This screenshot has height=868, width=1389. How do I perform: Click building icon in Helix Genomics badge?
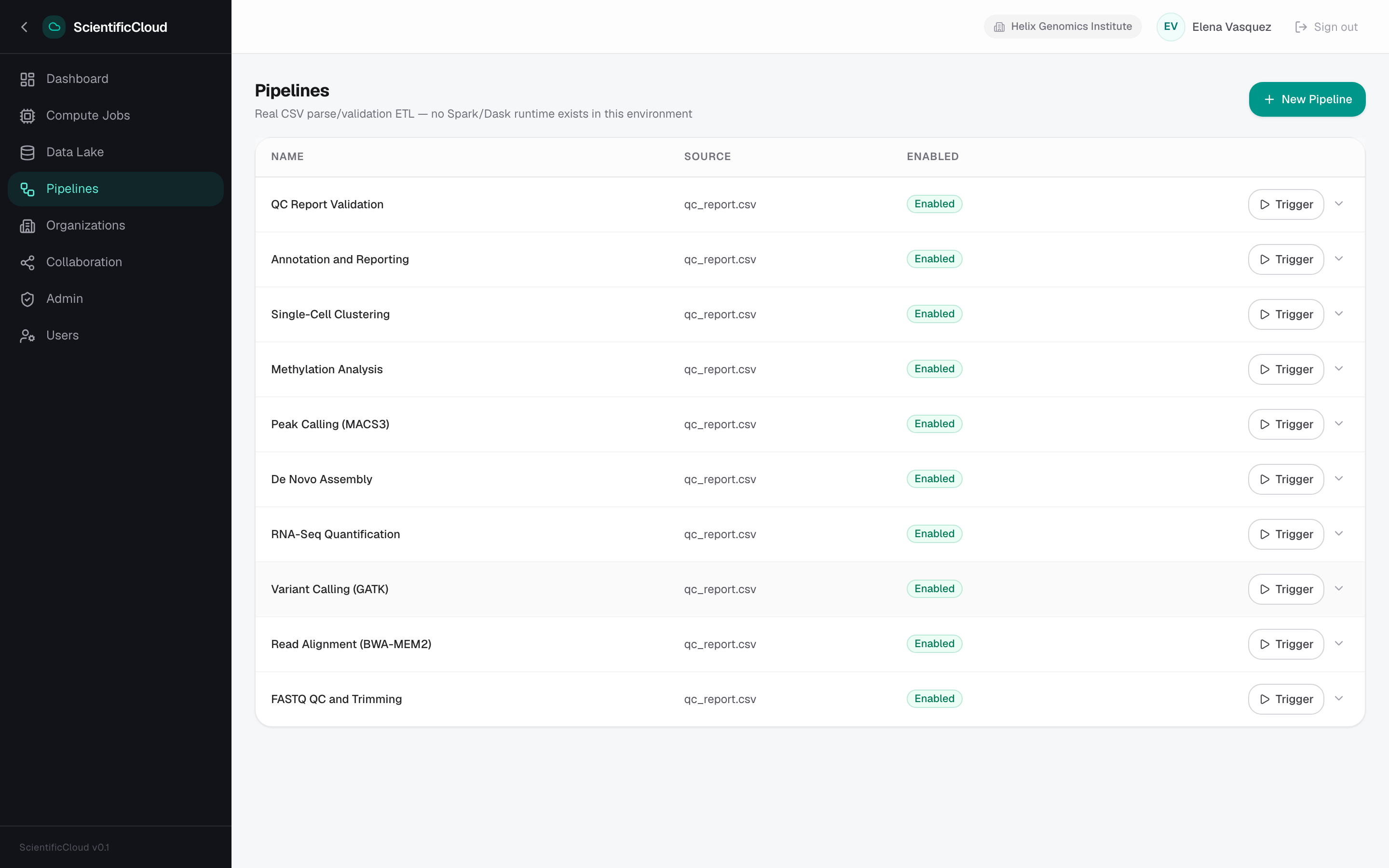click(x=999, y=27)
